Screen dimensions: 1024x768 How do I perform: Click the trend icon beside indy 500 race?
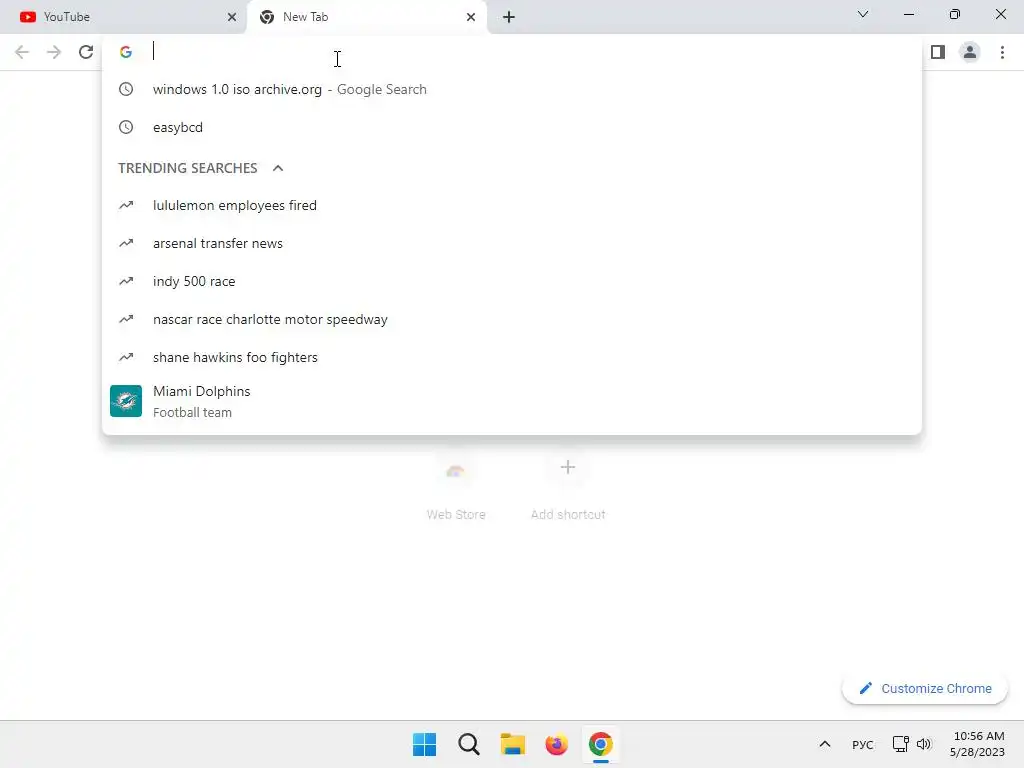coord(126,281)
